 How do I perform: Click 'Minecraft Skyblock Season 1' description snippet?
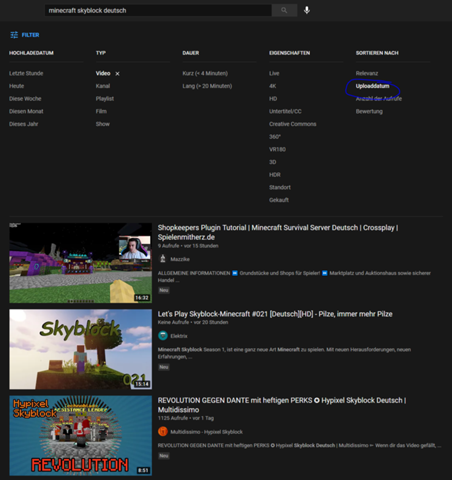[284, 353]
